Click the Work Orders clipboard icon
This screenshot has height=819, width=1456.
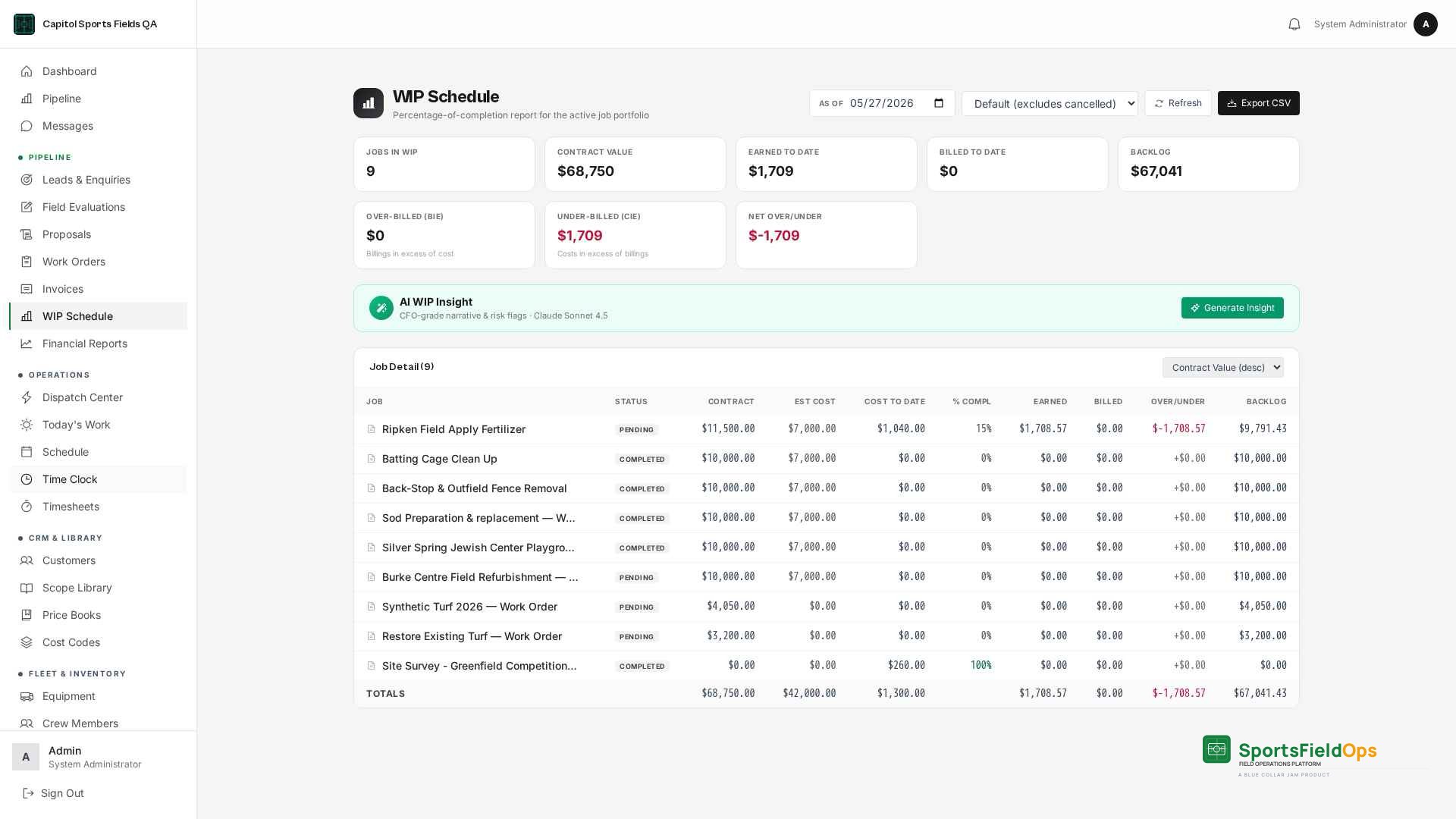coord(27,262)
